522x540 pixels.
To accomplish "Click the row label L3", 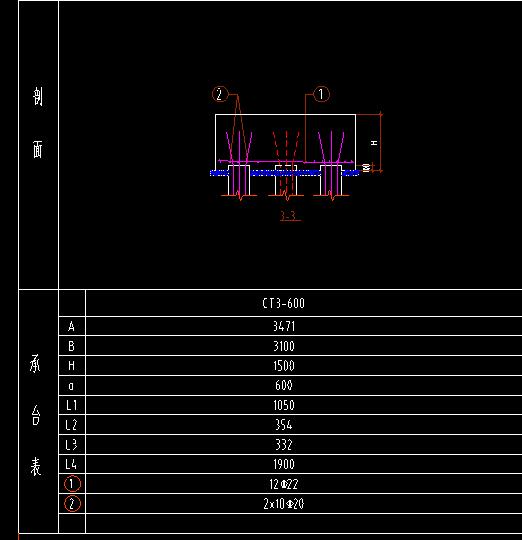I will (x=71, y=445).
